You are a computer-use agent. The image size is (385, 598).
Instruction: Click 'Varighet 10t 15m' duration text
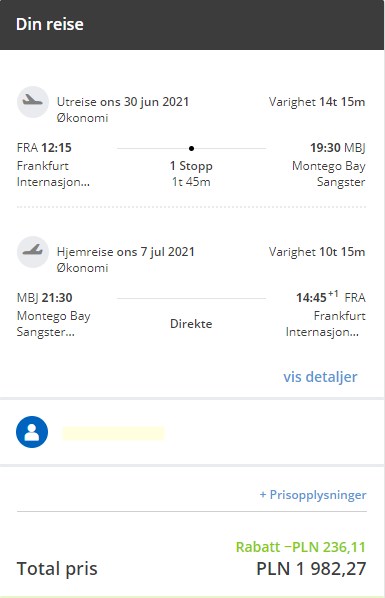pyautogui.click(x=317, y=252)
